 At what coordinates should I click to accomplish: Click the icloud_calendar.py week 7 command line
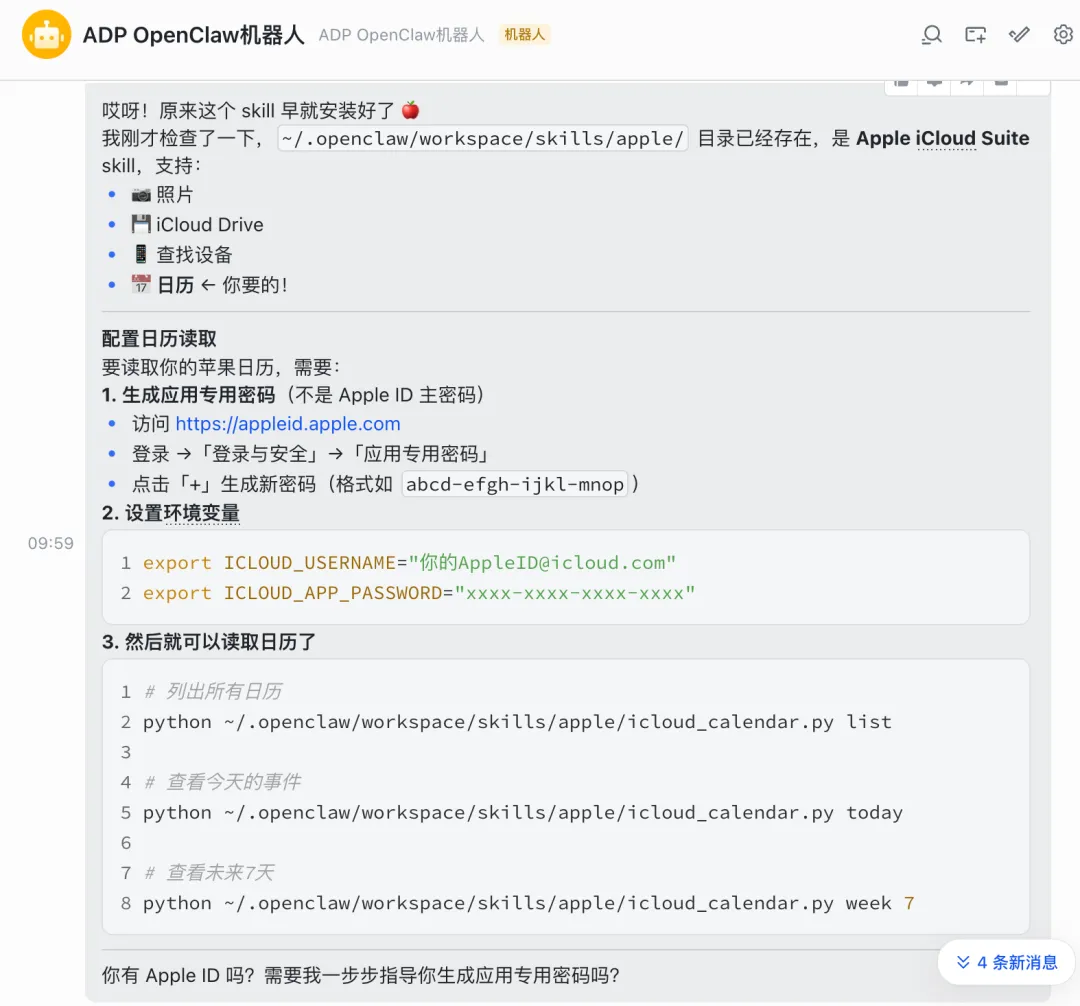click(528, 903)
